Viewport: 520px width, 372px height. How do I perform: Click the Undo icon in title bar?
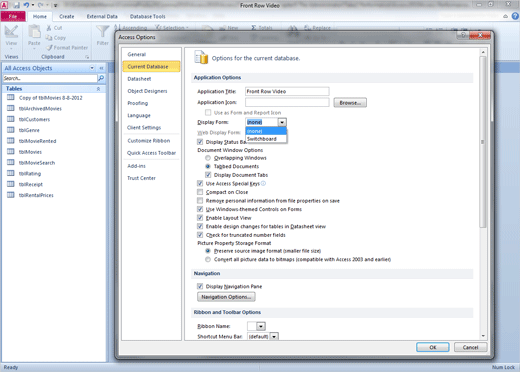point(26,5)
